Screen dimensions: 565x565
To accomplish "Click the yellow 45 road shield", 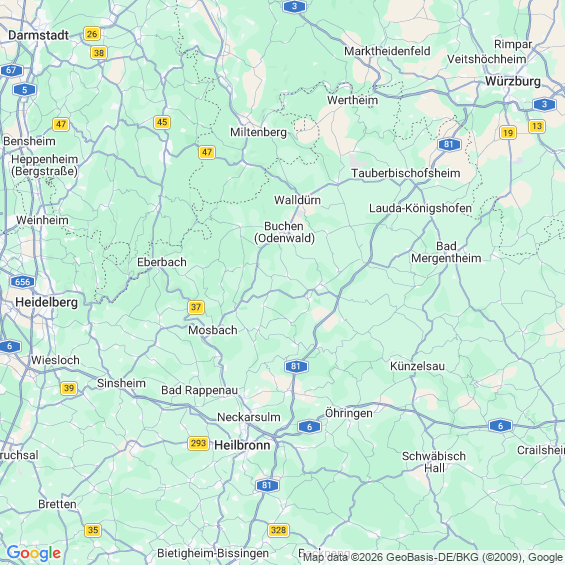I will (x=162, y=122).
